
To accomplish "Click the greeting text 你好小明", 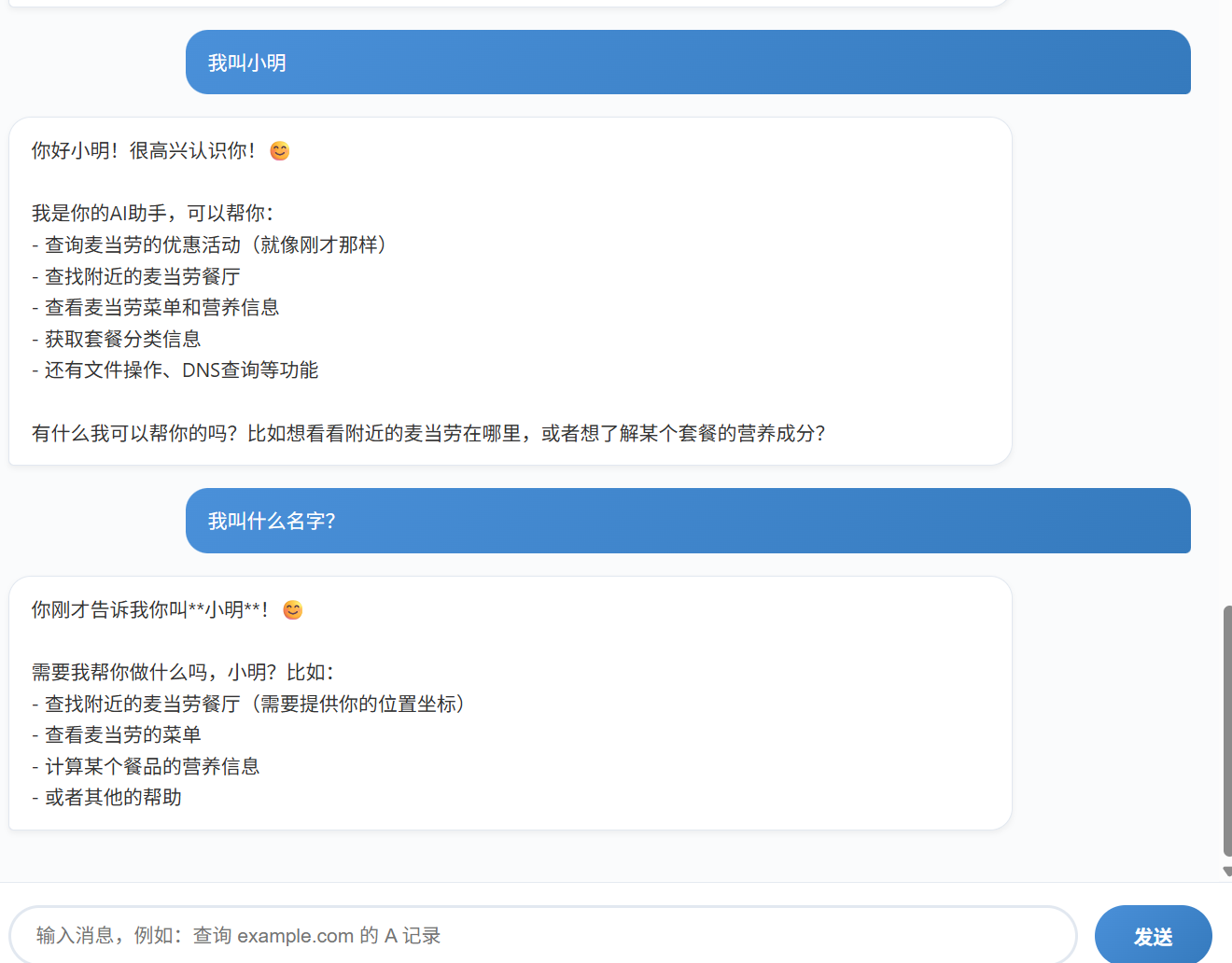I will tap(75, 151).
